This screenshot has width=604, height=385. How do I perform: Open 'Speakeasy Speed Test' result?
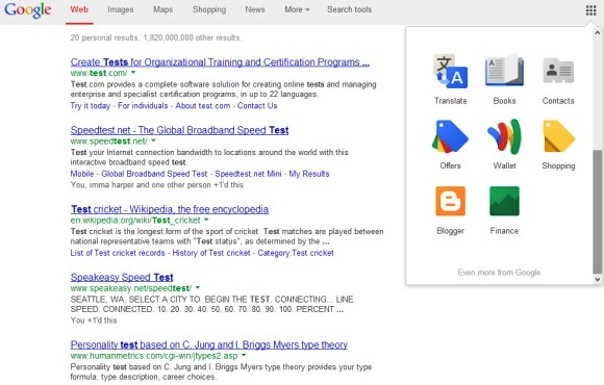(122, 277)
